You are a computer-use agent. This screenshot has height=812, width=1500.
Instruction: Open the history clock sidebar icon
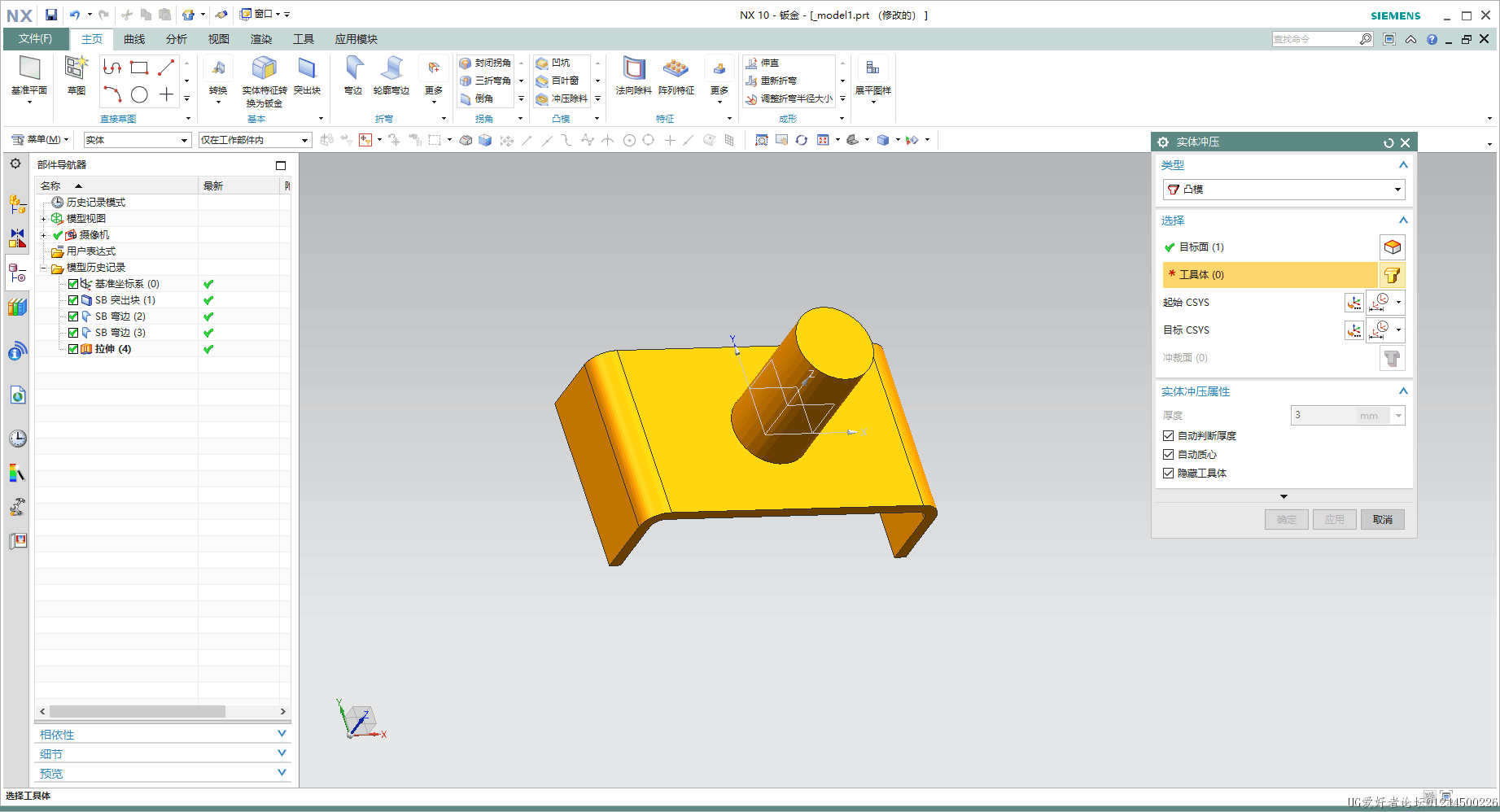18,439
